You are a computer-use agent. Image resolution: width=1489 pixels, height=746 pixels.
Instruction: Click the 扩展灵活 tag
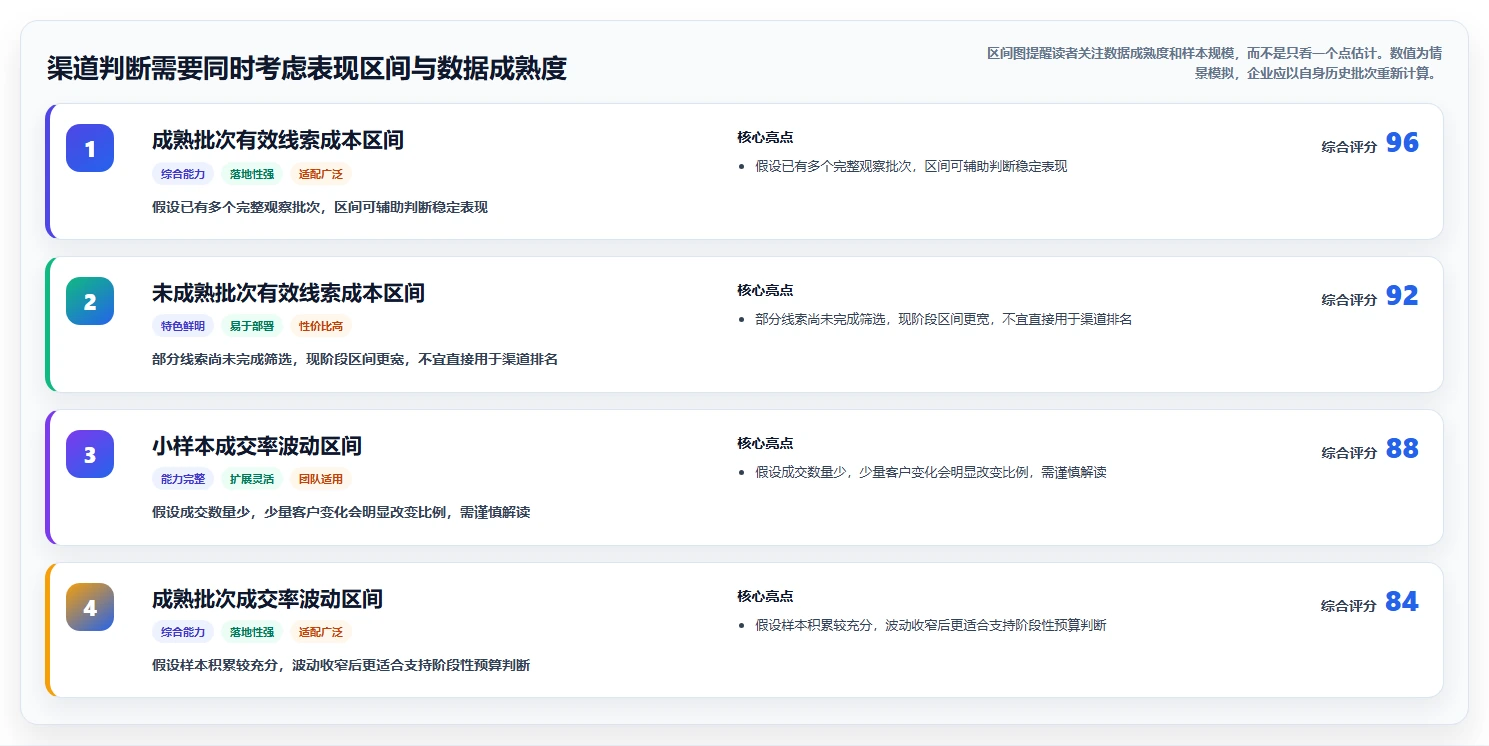pyautogui.click(x=252, y=479)
